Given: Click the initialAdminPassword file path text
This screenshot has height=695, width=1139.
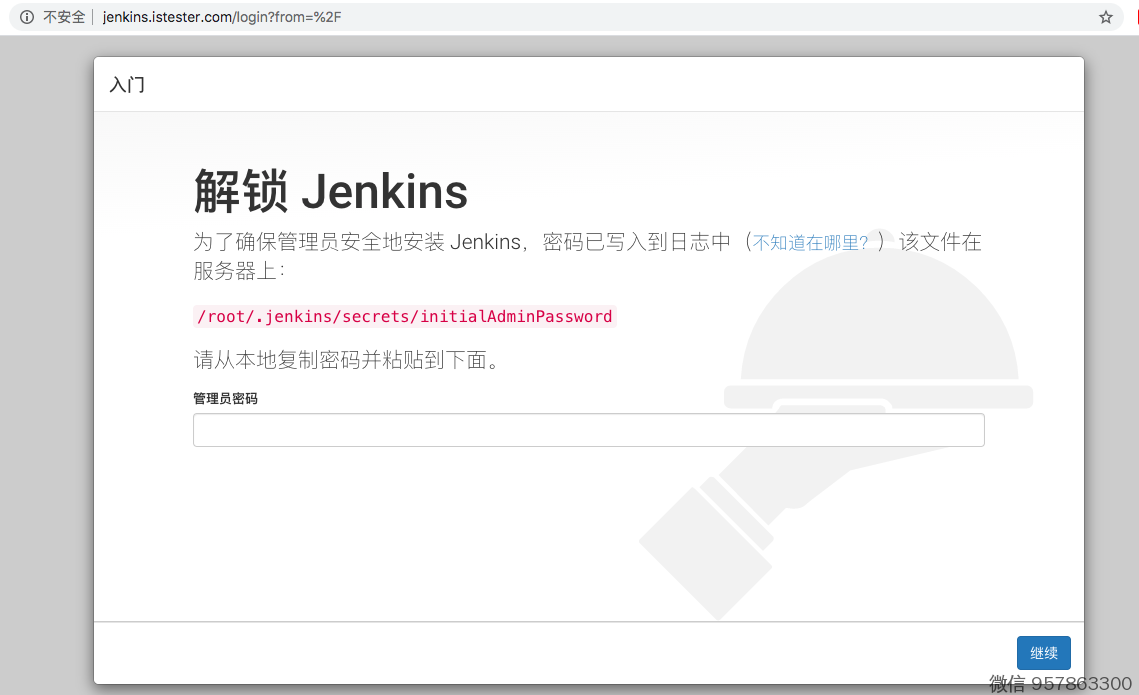Looking at the screenshot, I should pyautogui.click(x=404, y=316).
